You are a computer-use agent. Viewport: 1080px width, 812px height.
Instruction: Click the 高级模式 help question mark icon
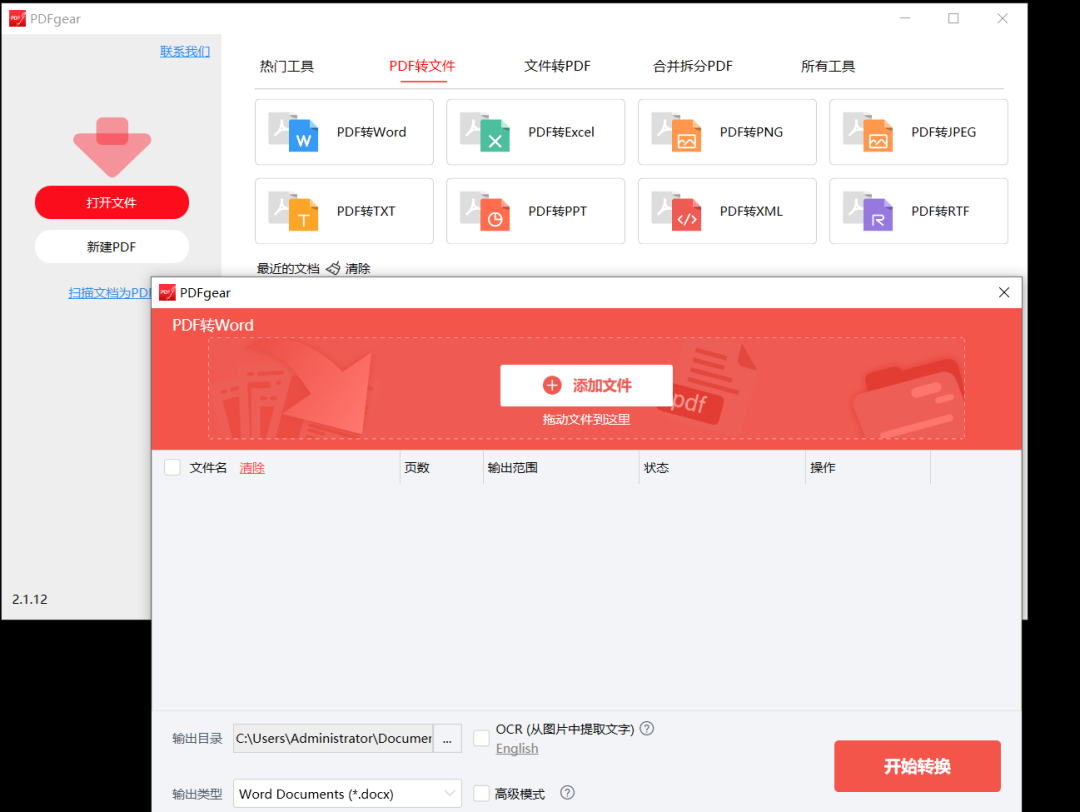coord(567,793)
